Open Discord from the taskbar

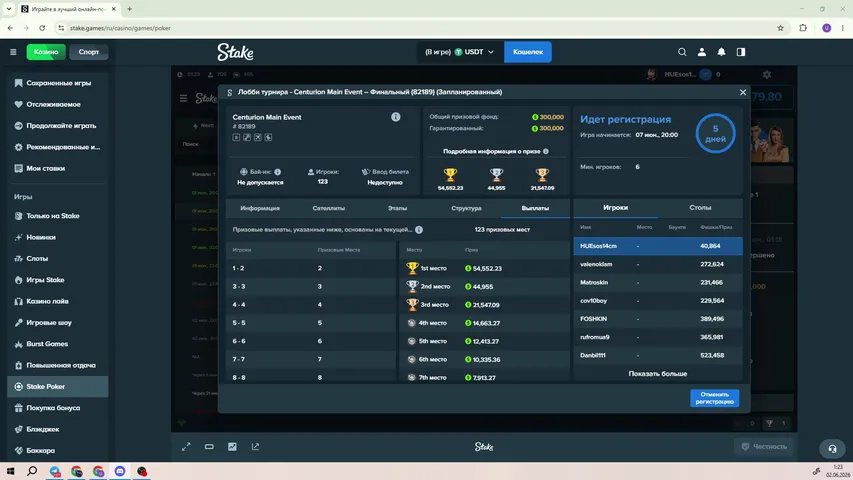pos(120,471)
